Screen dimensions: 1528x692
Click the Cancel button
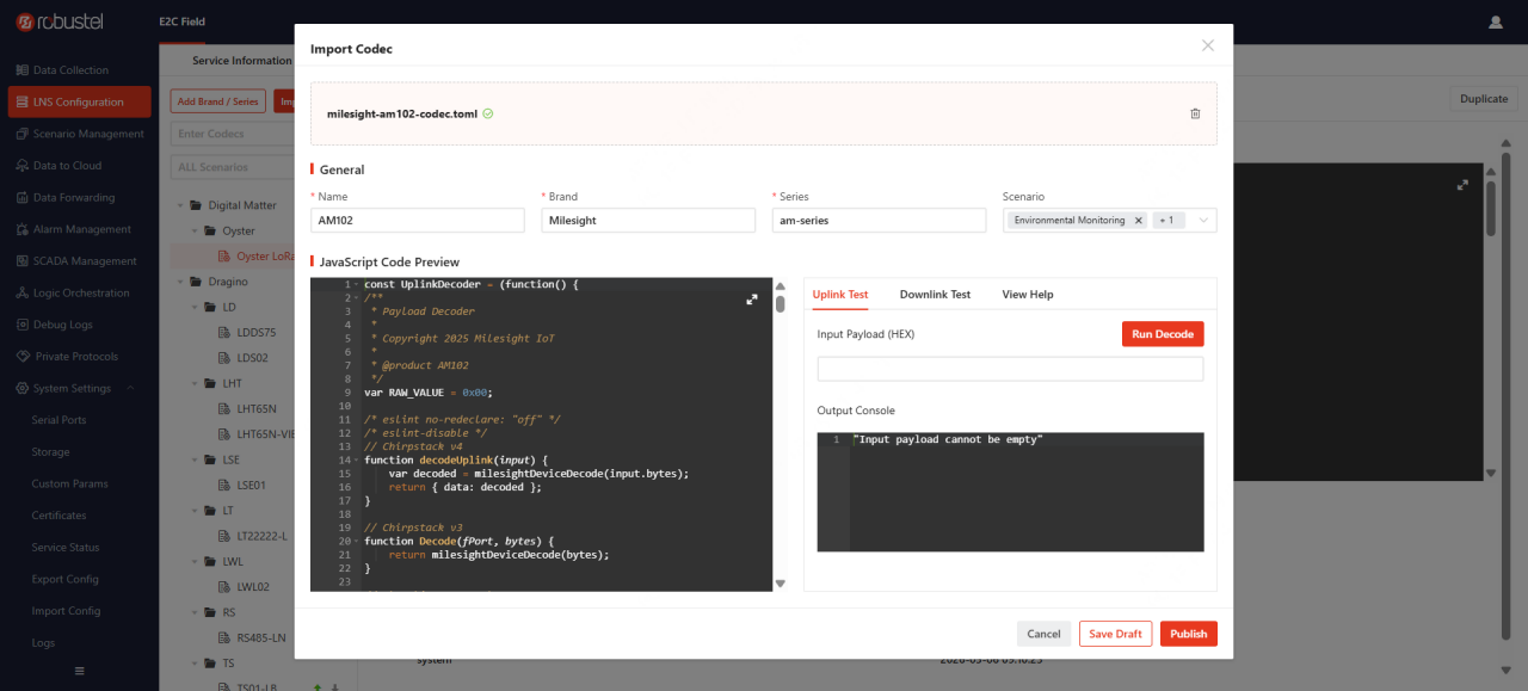pos(1043,634)
